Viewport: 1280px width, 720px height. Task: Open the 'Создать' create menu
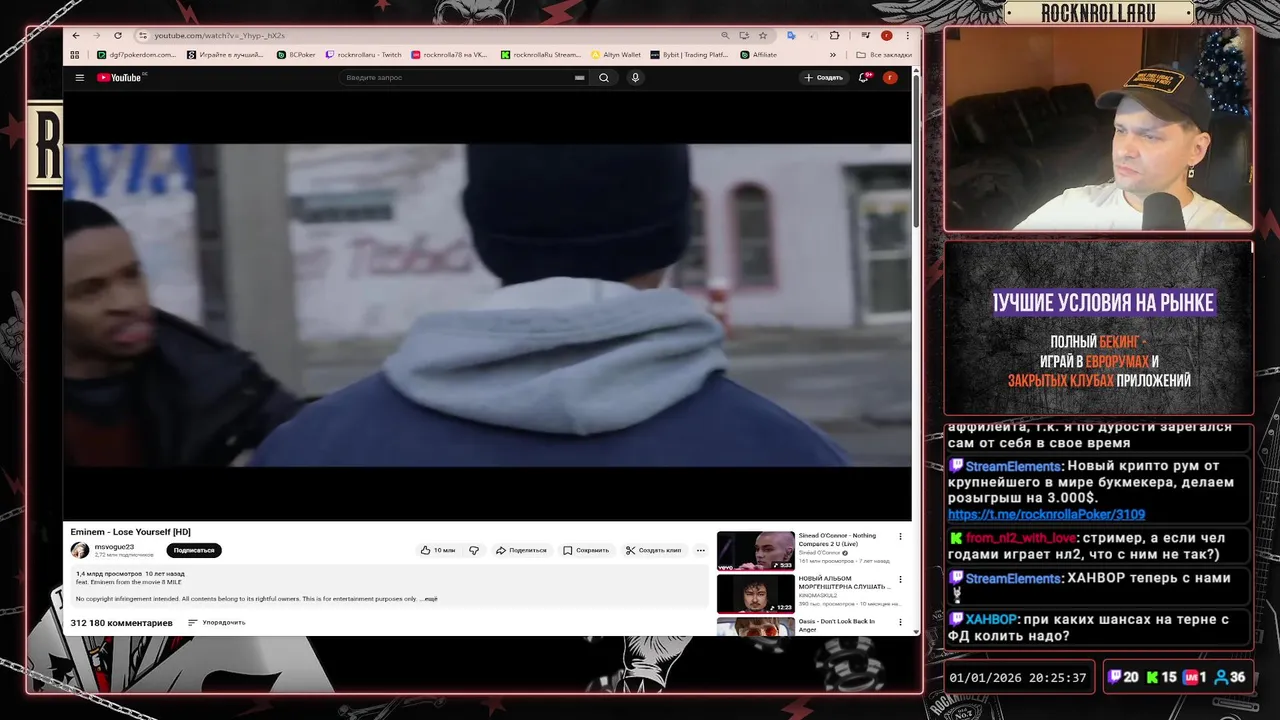point(824,77)
